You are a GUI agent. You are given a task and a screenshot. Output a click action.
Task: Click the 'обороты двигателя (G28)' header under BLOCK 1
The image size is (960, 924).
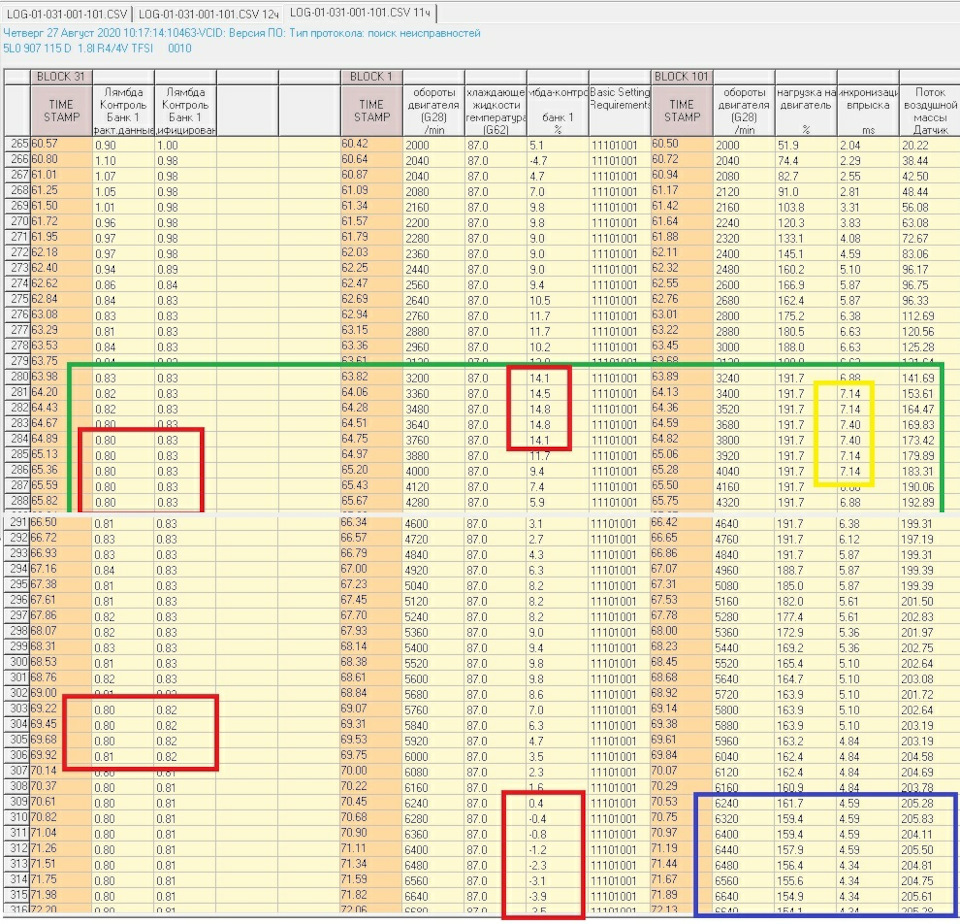coord(433,110)
